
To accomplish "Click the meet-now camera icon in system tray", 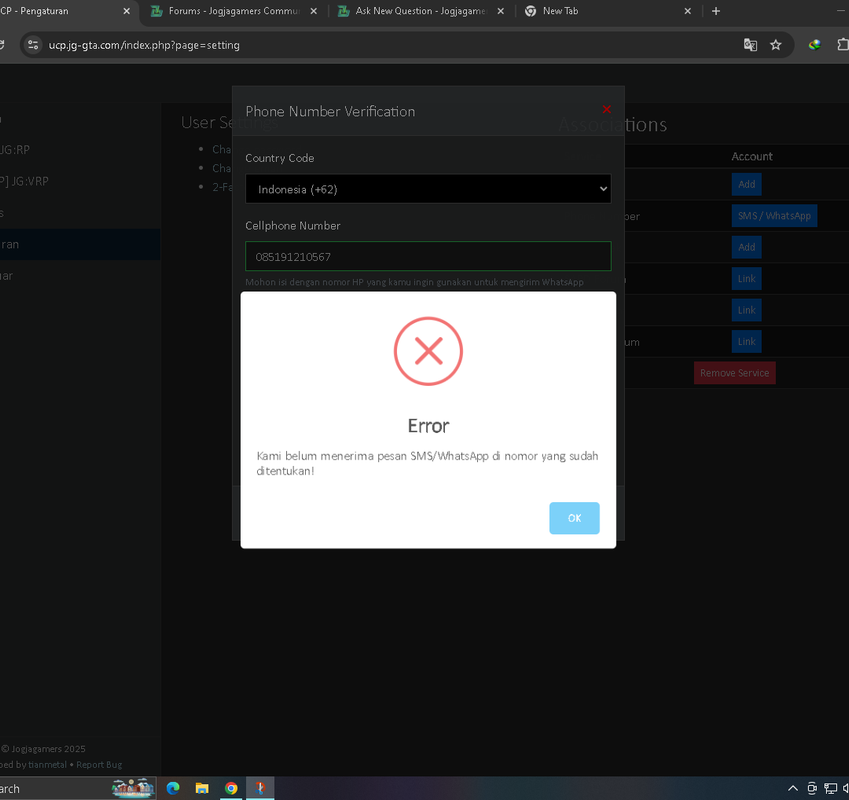I will (812, 788).
